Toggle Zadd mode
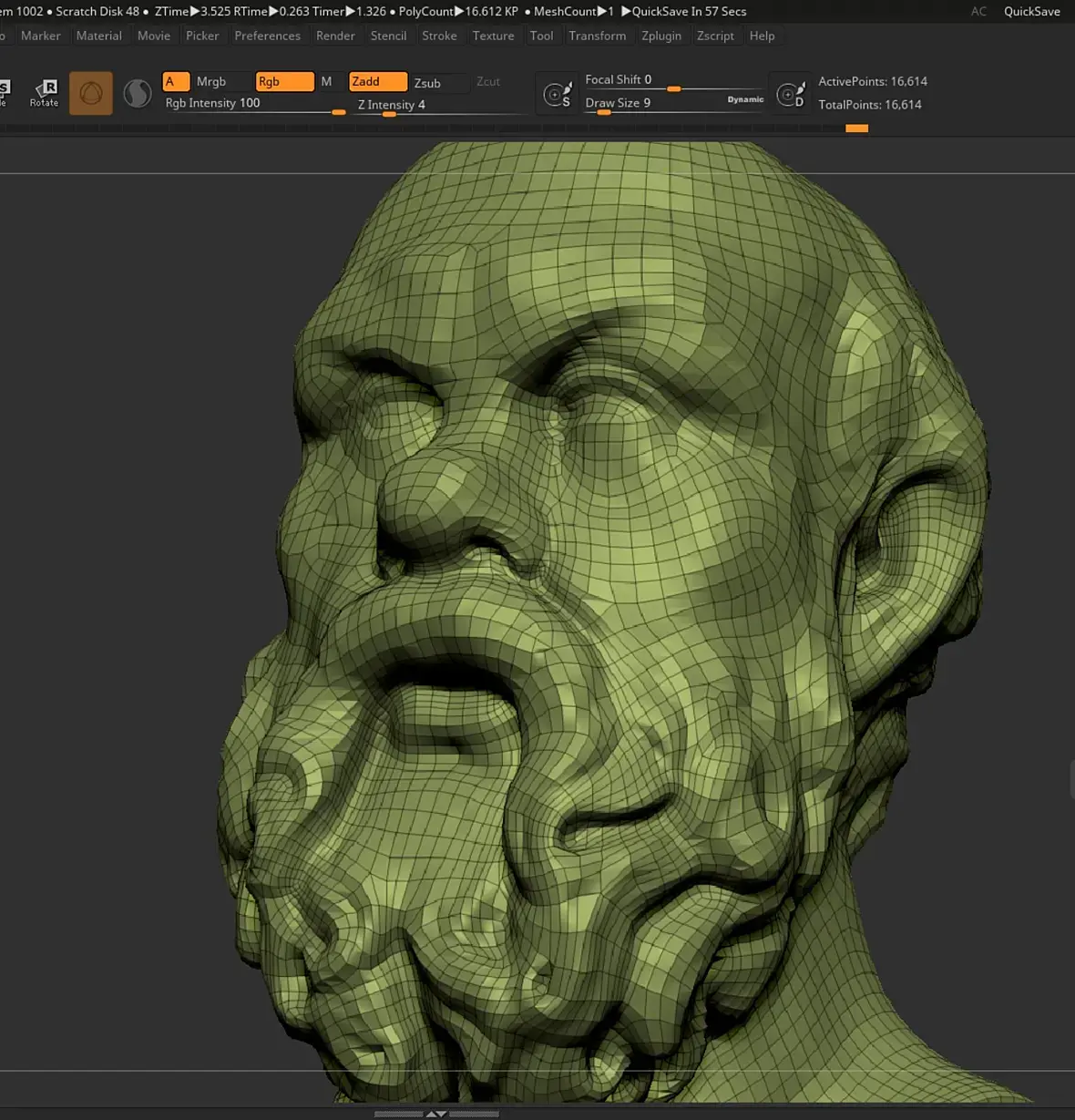The height and width of the screenshot is (1120, 1075). click(377, 82)
